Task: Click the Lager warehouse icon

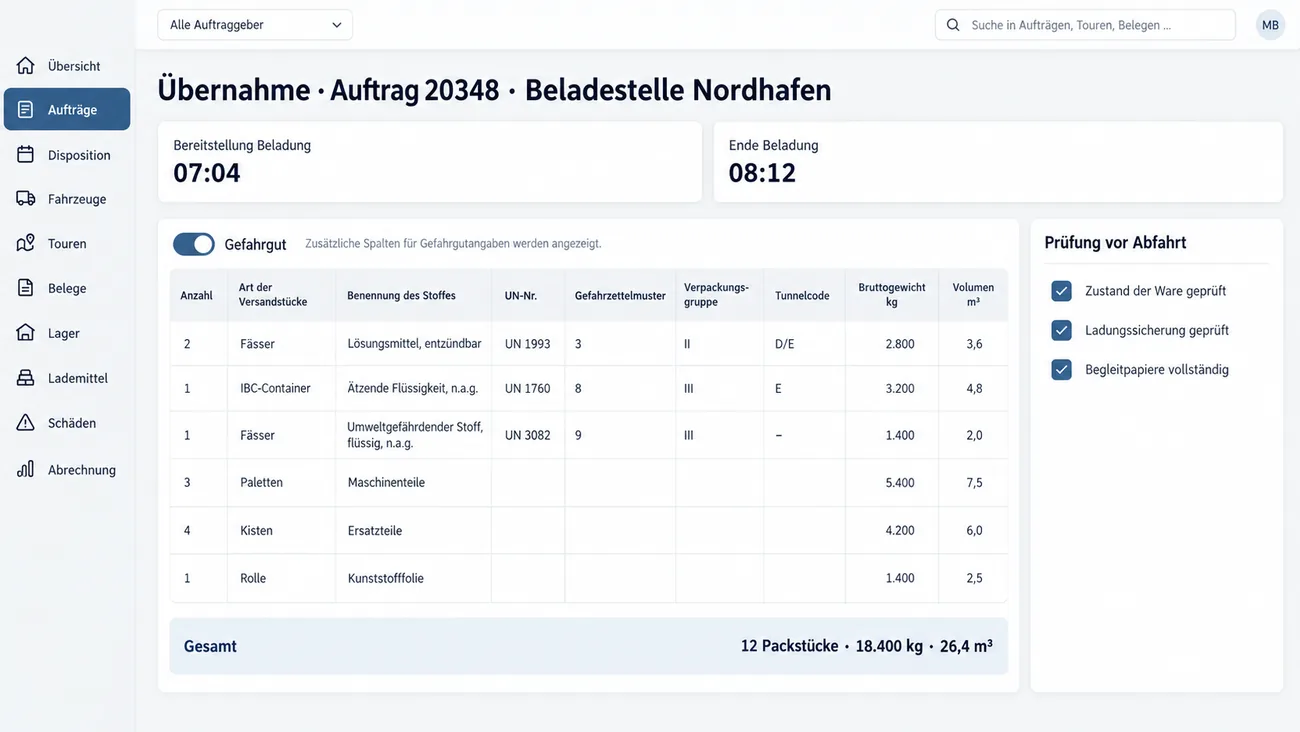Action: 26,333
